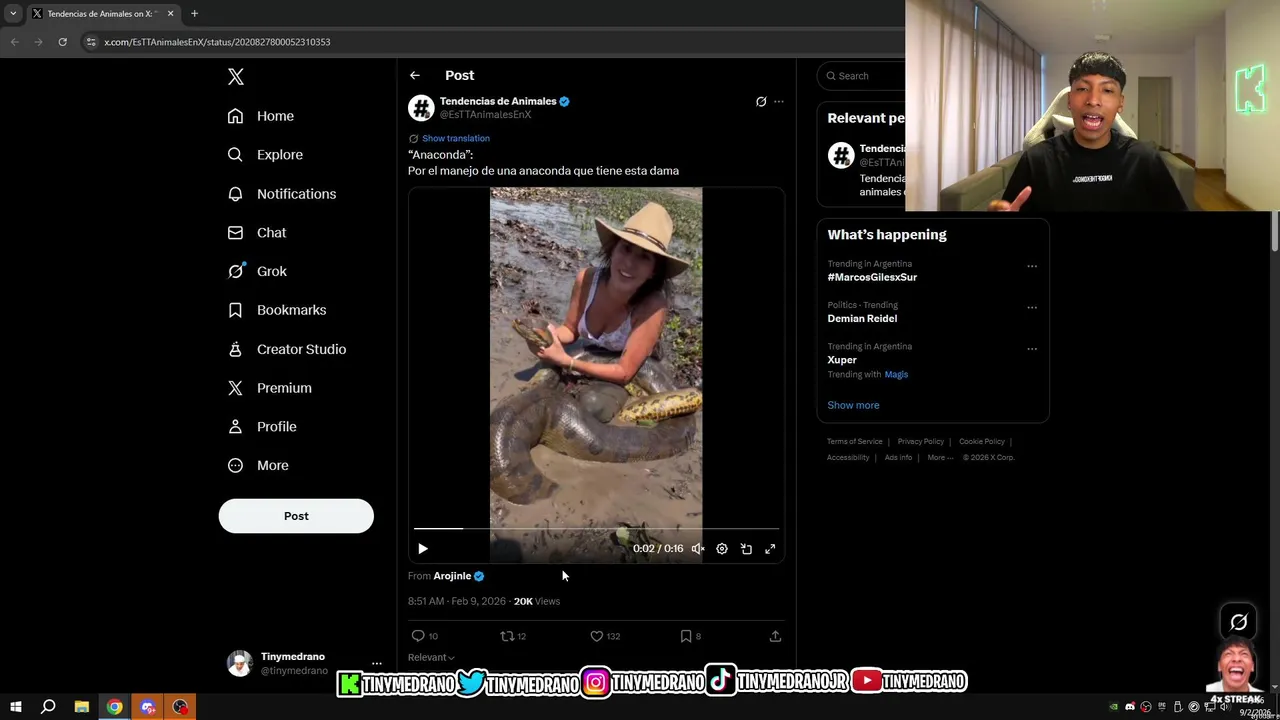Open the post's three-dot options menu
This screenshot has width=1280, height=720.
click(779, 101)
